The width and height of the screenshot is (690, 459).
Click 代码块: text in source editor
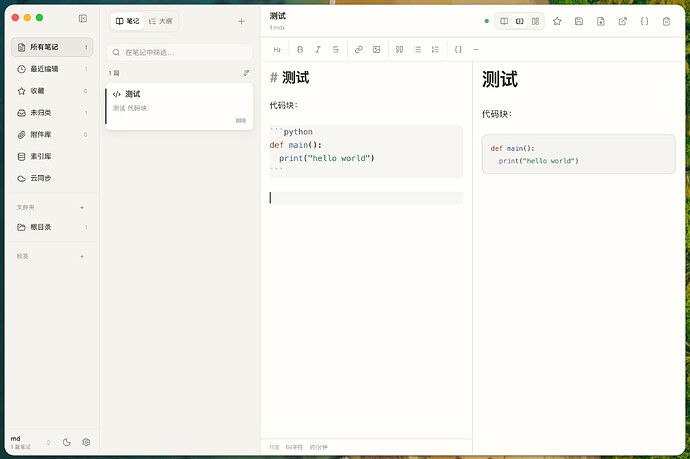click(x=284, y=105)
